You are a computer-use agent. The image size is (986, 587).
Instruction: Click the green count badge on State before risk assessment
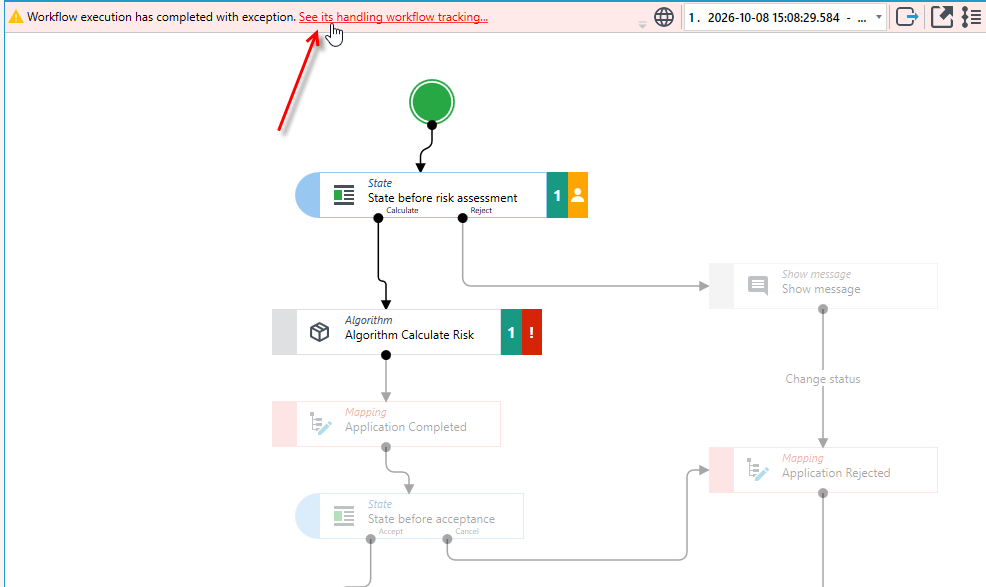pos(557,195)
